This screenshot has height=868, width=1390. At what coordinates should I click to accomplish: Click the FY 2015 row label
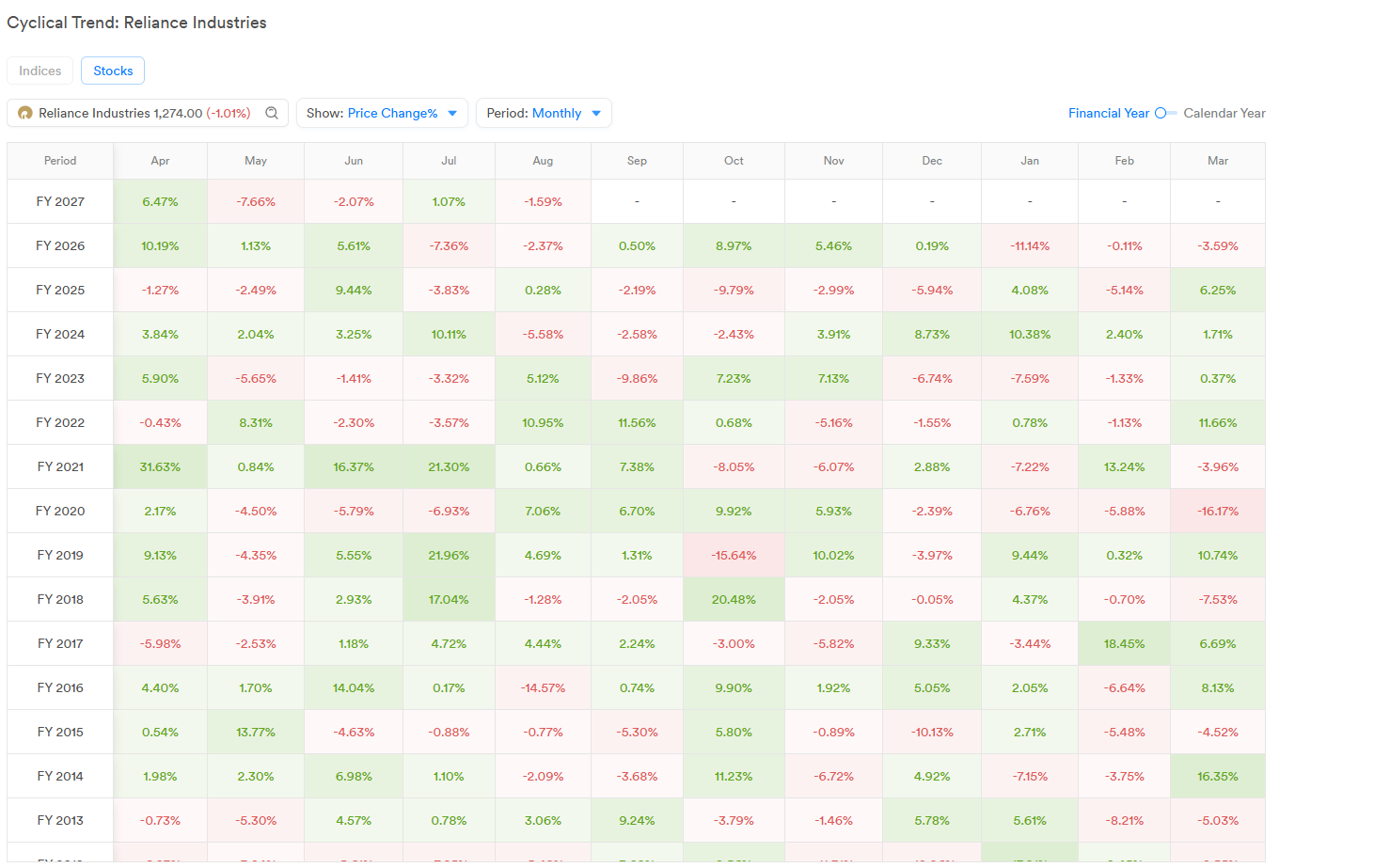tap(60, 732)
